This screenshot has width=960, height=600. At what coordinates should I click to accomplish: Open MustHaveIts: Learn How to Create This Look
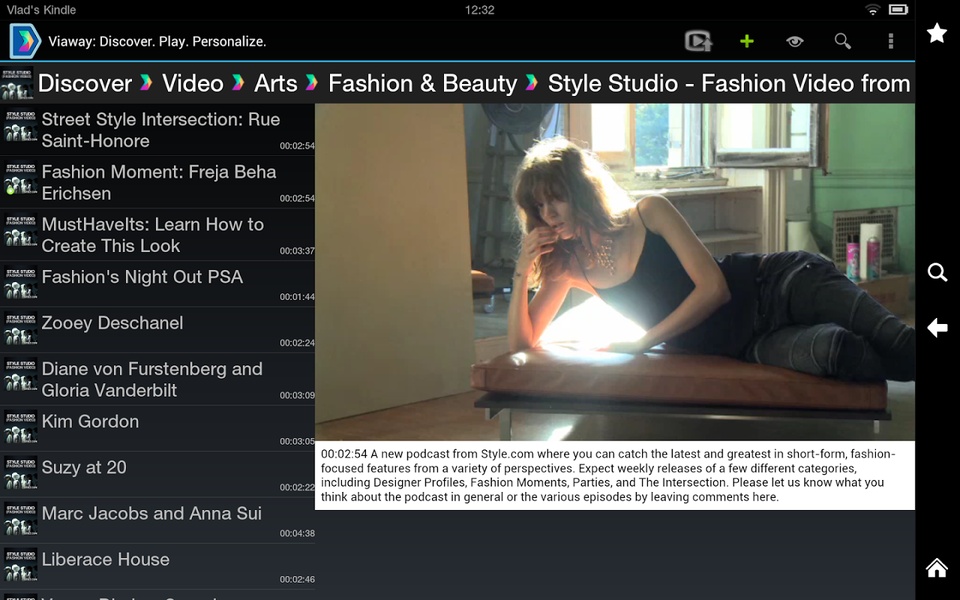[x=157, y=235]
